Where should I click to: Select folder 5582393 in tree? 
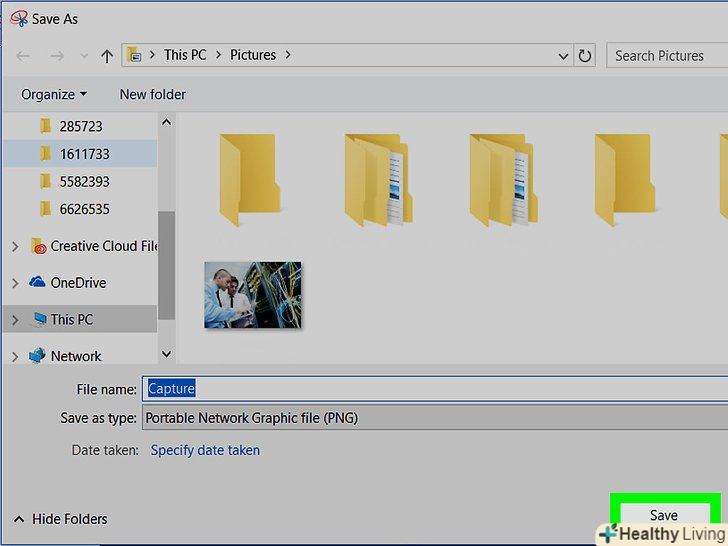80,181
